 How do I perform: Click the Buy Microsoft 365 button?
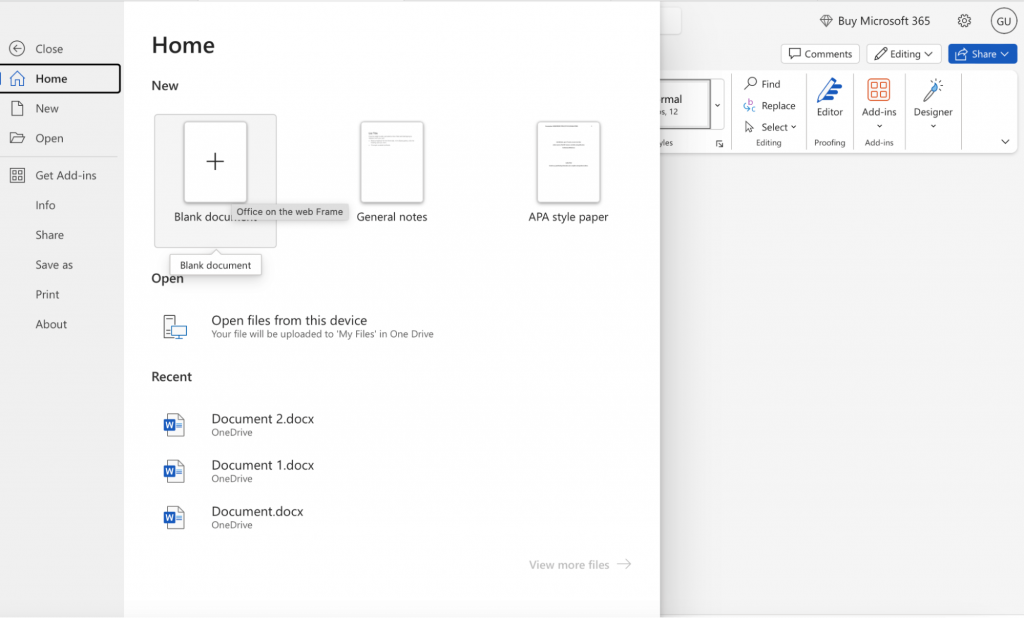[x=874, y=21]
